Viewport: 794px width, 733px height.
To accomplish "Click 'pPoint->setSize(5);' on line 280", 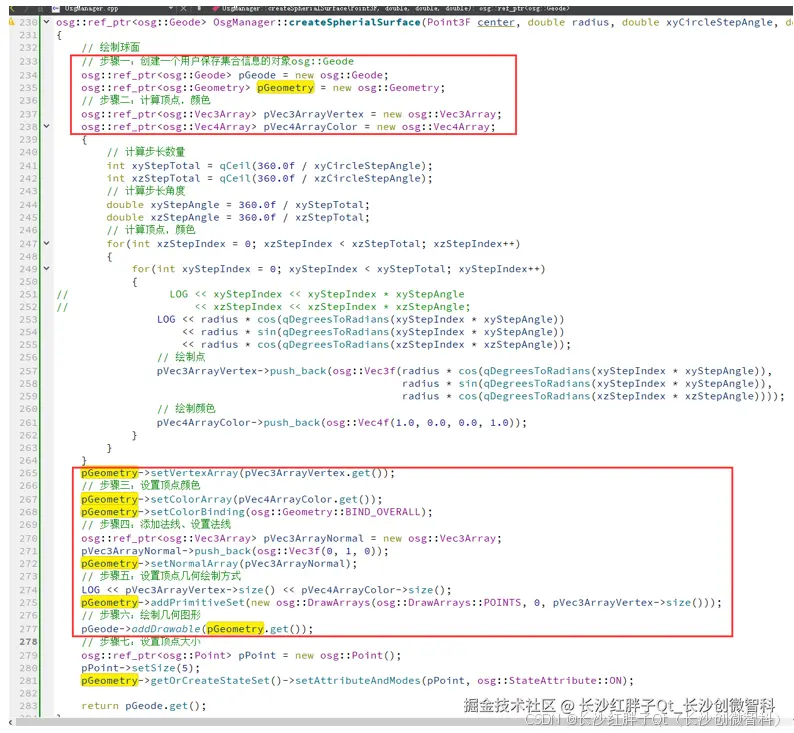I will pos(141,668).
